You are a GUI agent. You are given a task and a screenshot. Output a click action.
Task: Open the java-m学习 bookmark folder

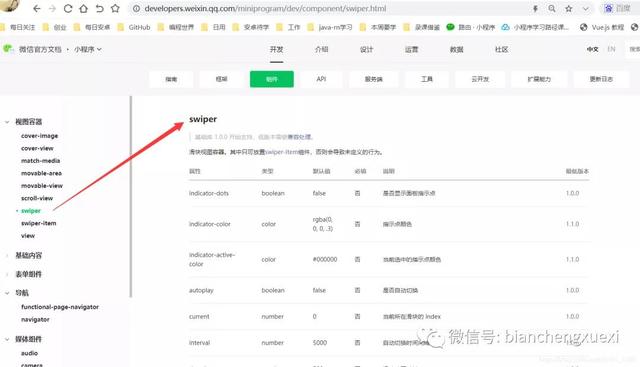330,27
